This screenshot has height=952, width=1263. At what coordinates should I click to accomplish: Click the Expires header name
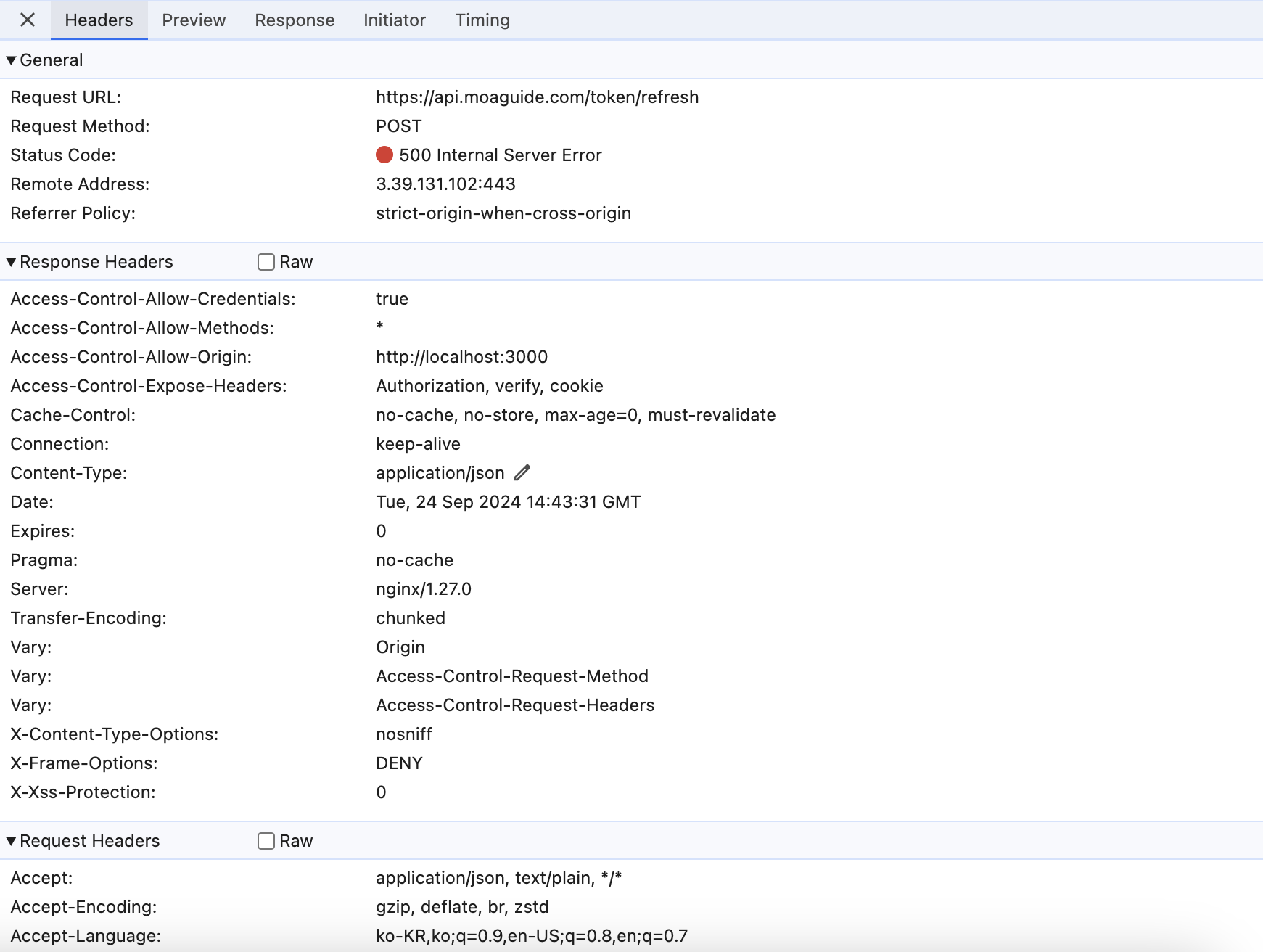43,531
